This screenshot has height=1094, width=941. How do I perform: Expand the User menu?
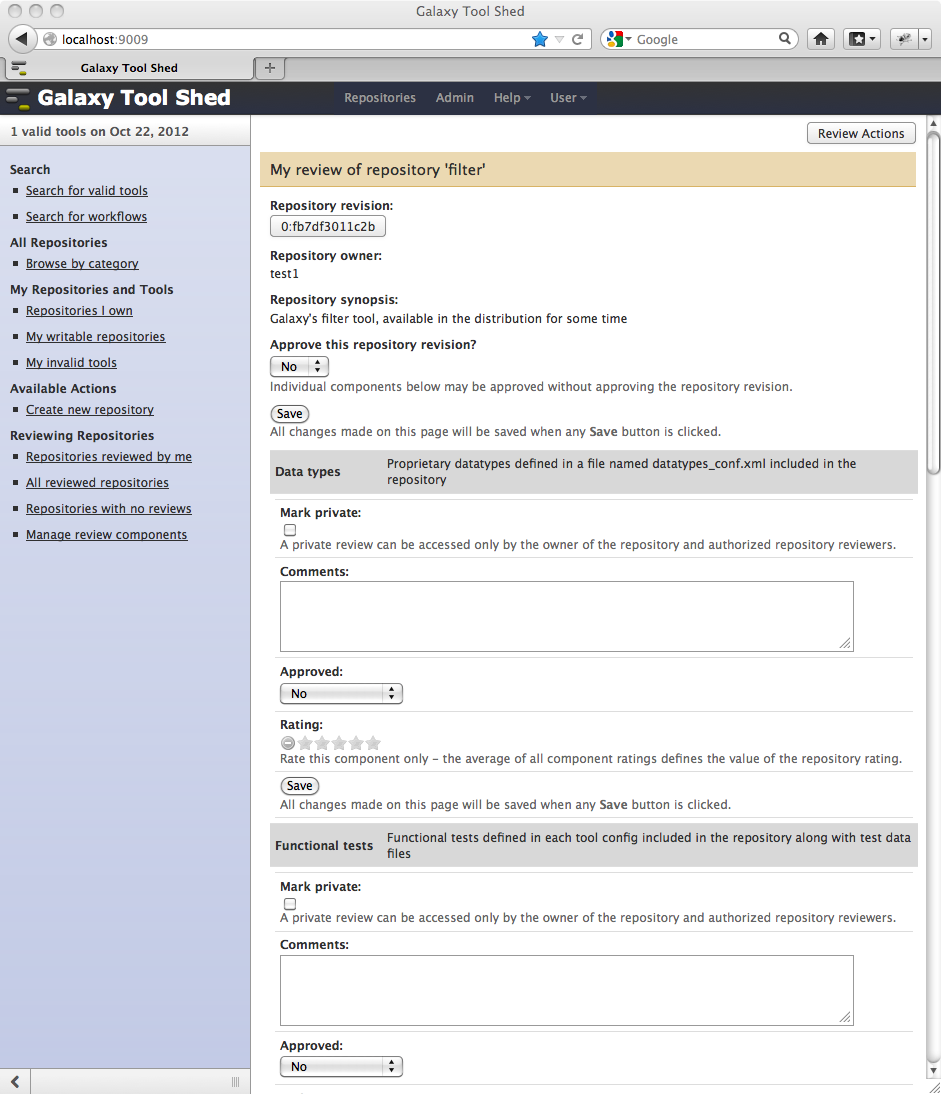(568, 98)
